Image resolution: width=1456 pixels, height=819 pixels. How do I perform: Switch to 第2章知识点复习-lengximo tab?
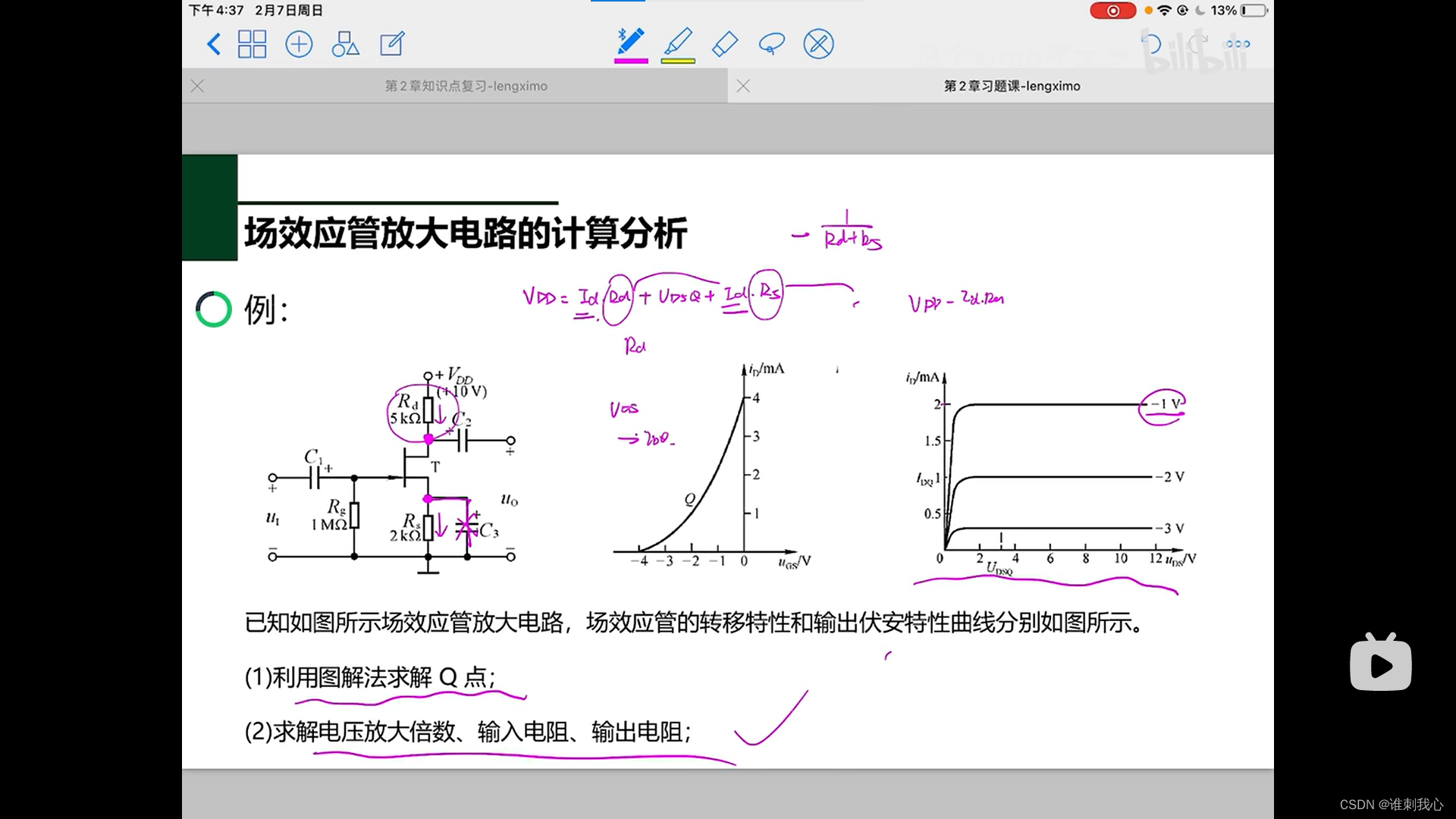tap(466, 86)
